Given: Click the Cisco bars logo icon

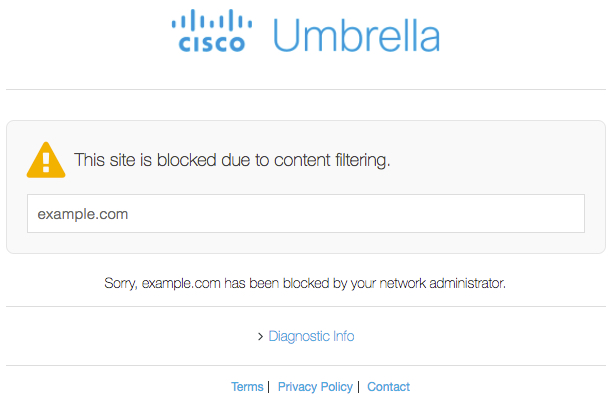Looking at the screenshot, I should [212, 21].
